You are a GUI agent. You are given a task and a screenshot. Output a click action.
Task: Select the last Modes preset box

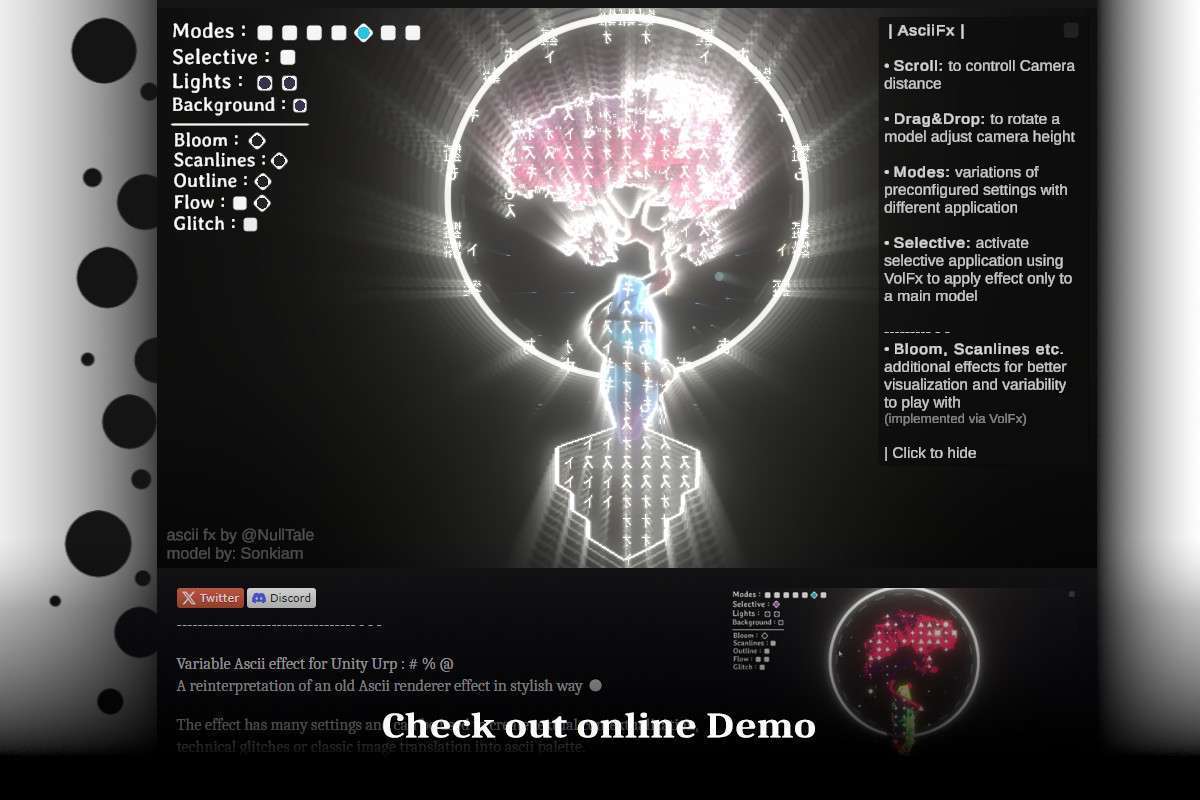point(413,33)
